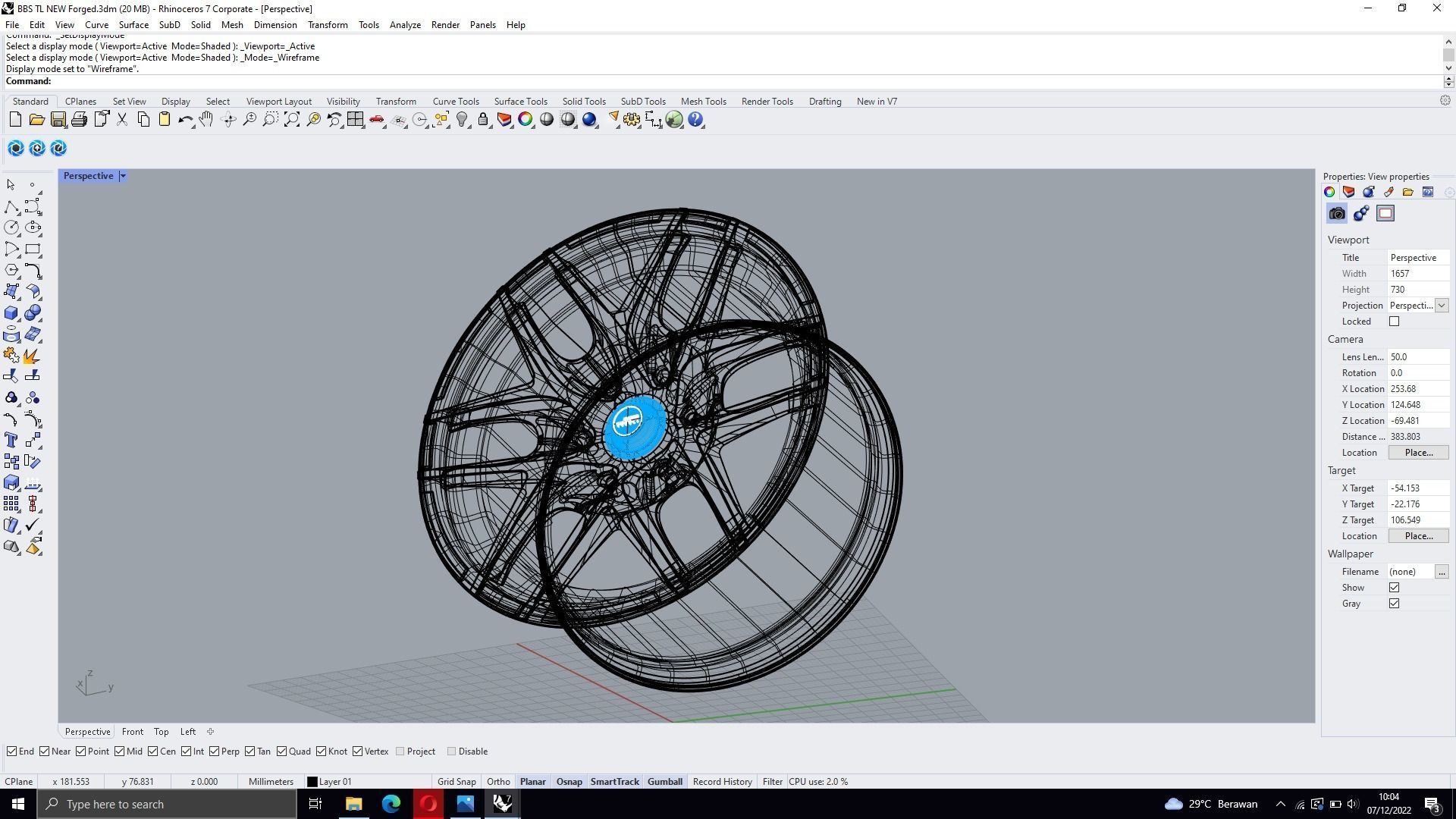Add a new viewport tab with plus
The height and width of the screenshot is (819, 1456).
point(210,732)
